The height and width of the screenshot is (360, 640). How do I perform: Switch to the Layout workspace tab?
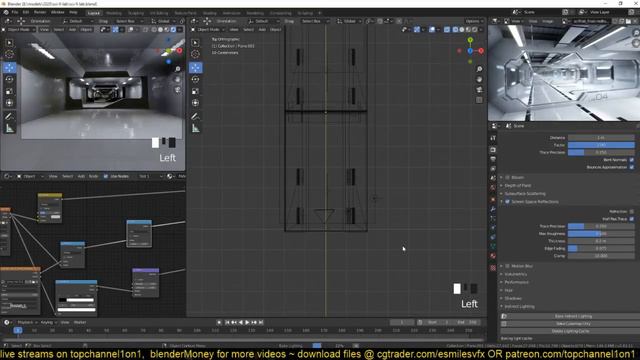[x=93, y=13]
